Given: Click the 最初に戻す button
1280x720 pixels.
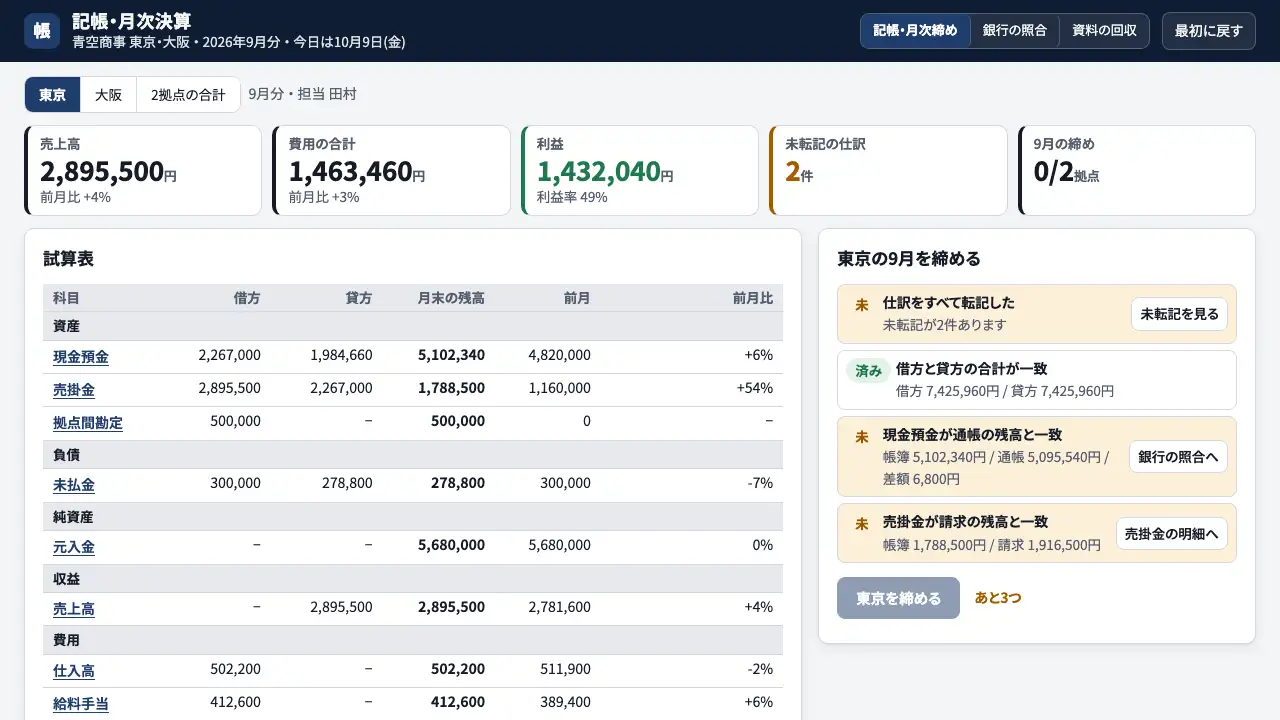Looking at the screenshot, I should [x=1208, y=31].
